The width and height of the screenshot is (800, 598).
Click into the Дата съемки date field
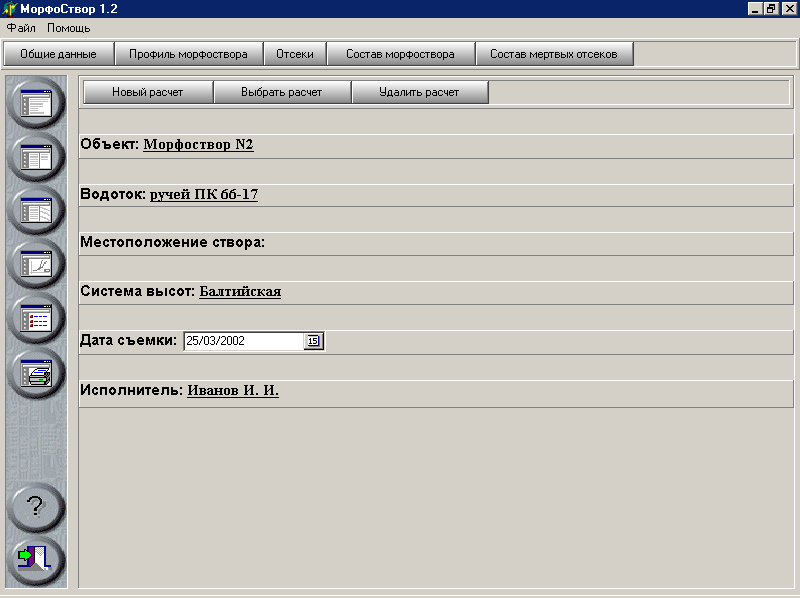pos(244,341)
